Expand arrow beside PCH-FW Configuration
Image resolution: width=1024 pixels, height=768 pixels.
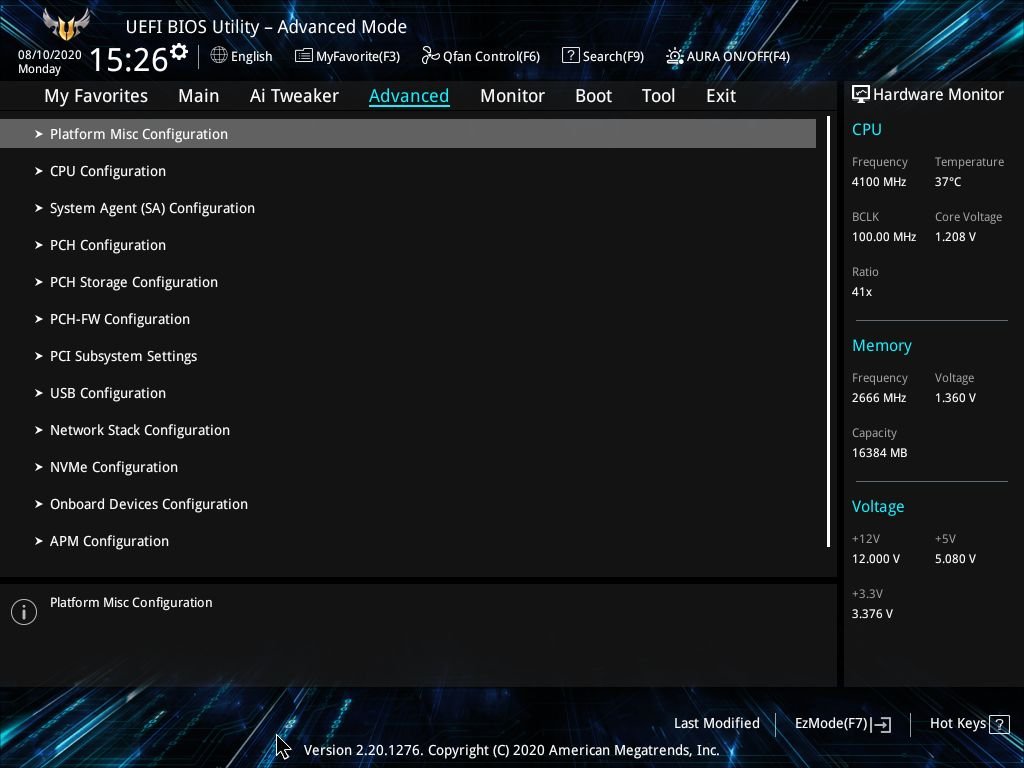[x=39, y=319]
